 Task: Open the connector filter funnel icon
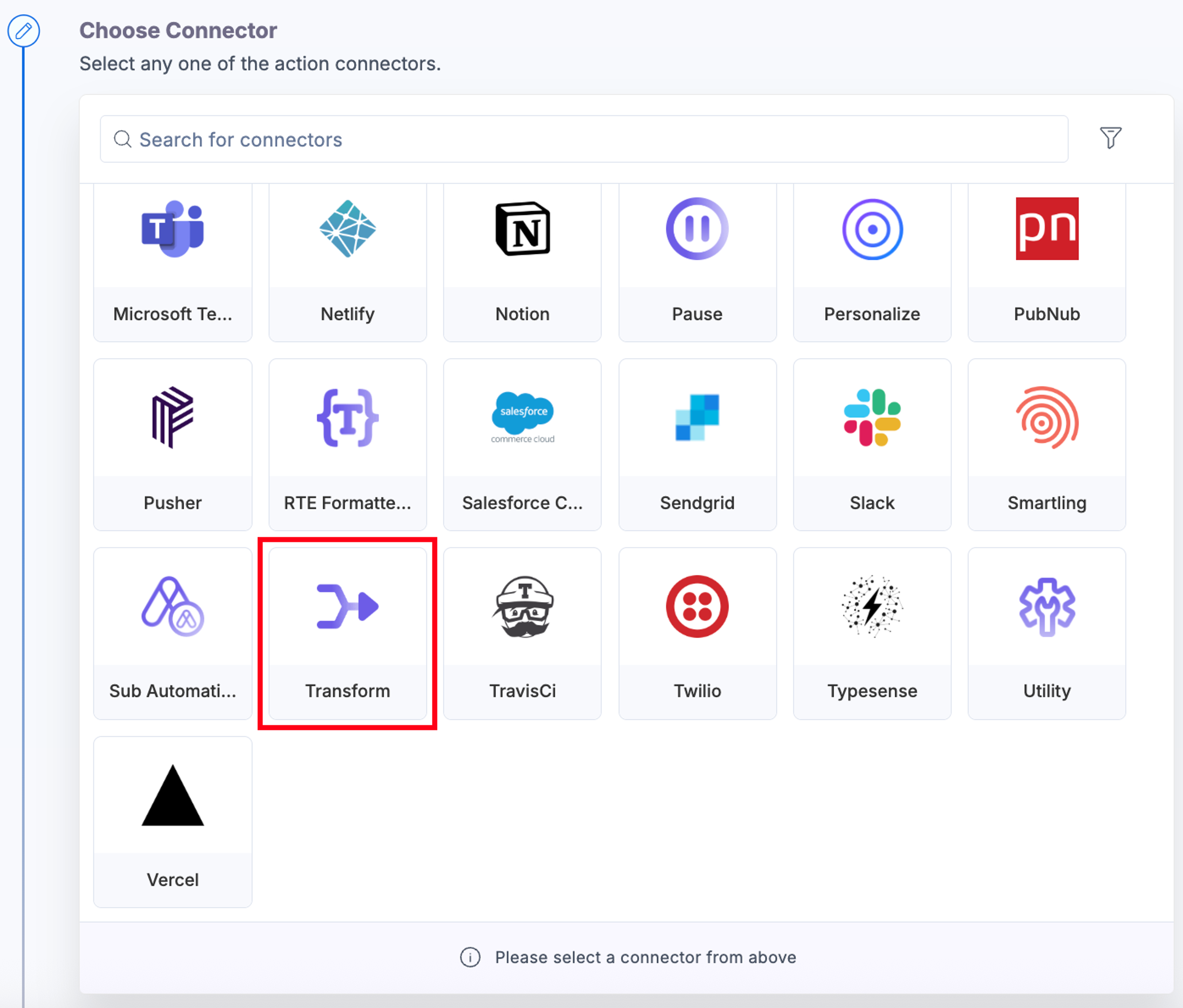click(x=1111, y=138)
